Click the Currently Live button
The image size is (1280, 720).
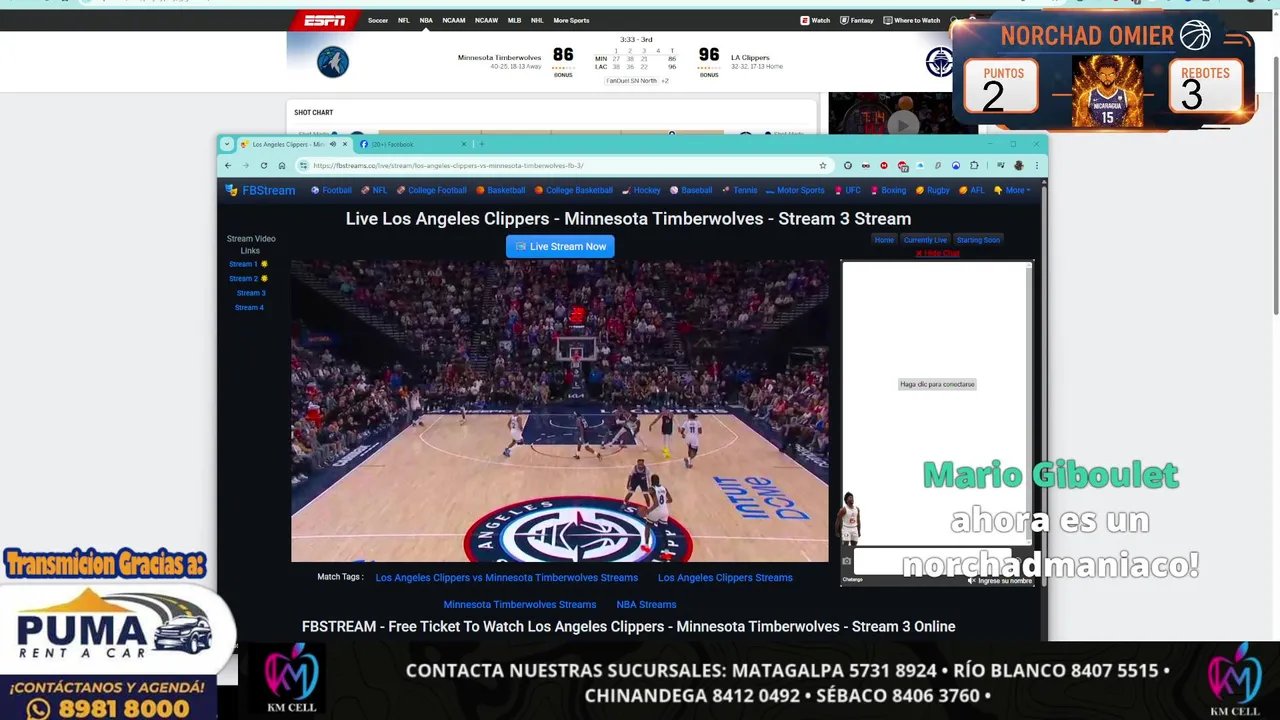(x=925, y=240)
